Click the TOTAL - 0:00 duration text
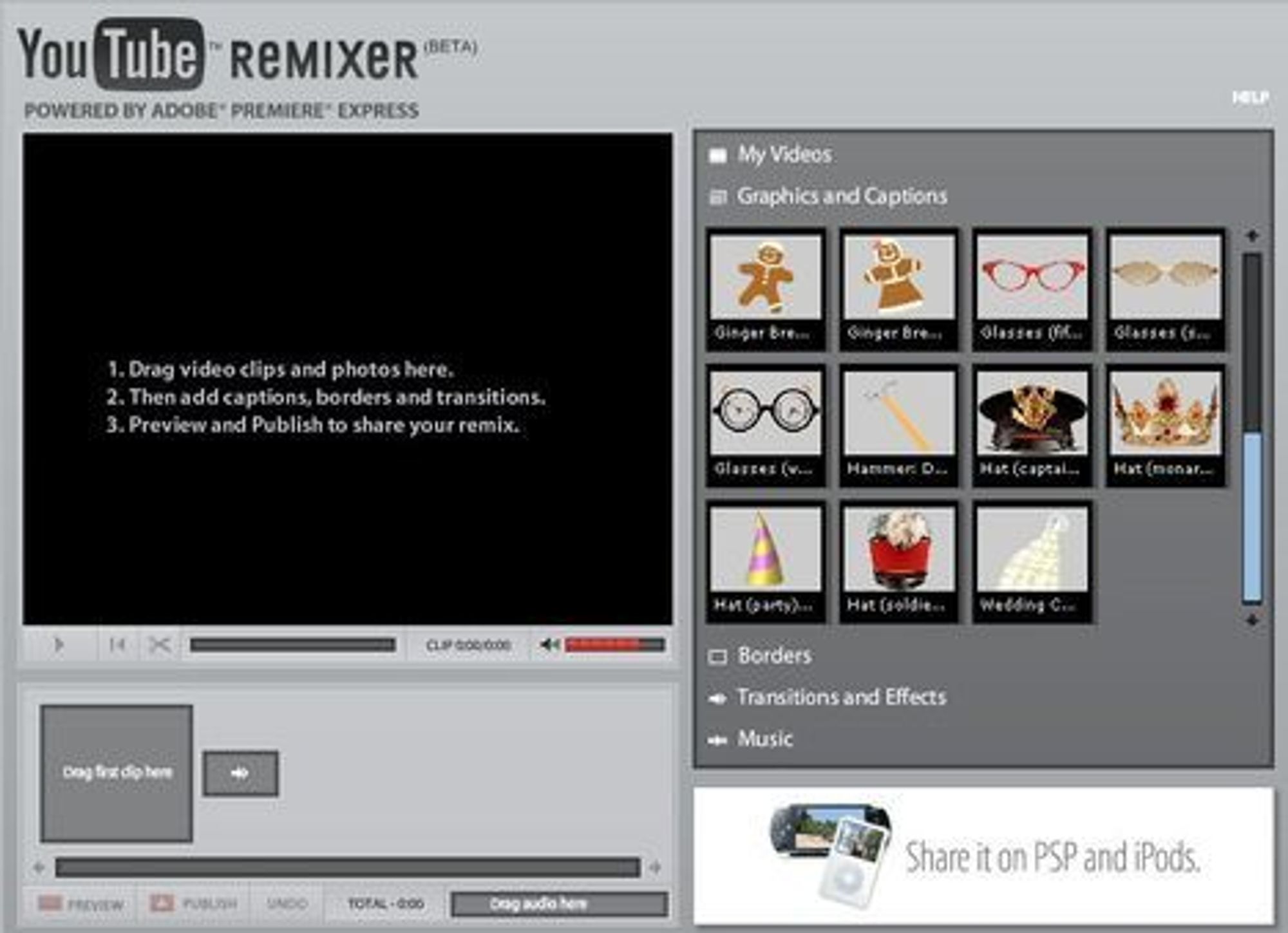This screenshot has height=933, width=1288. [x=386, y=904]
